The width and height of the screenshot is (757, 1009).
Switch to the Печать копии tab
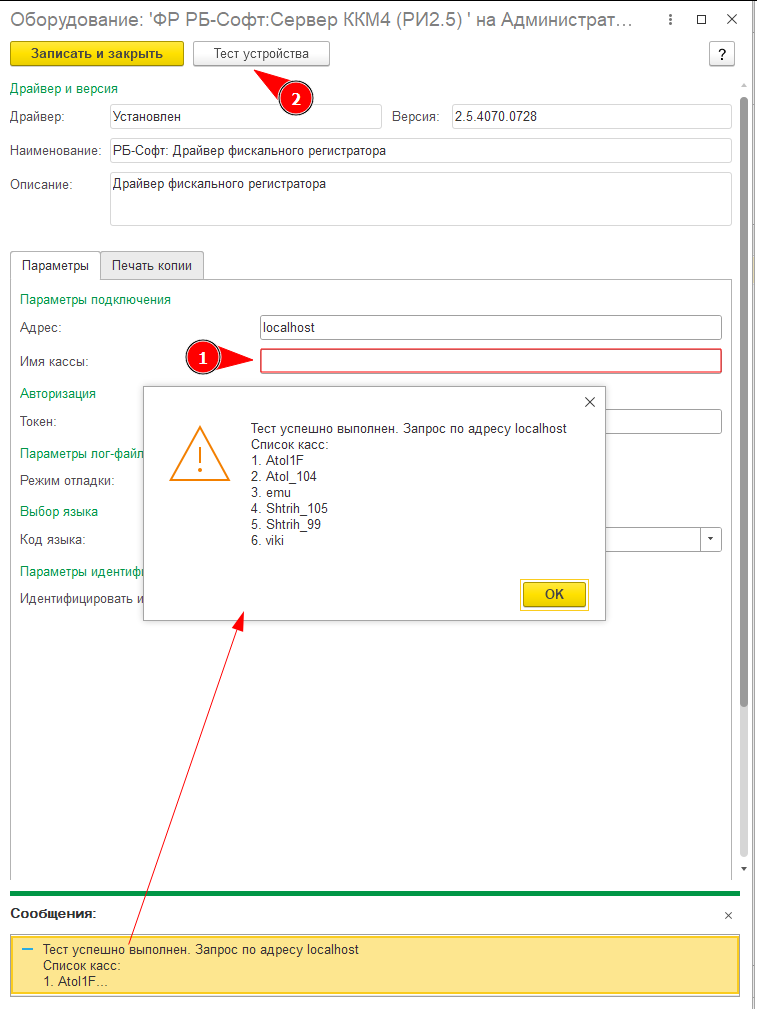pyautogui.click(x=152, y=266)
